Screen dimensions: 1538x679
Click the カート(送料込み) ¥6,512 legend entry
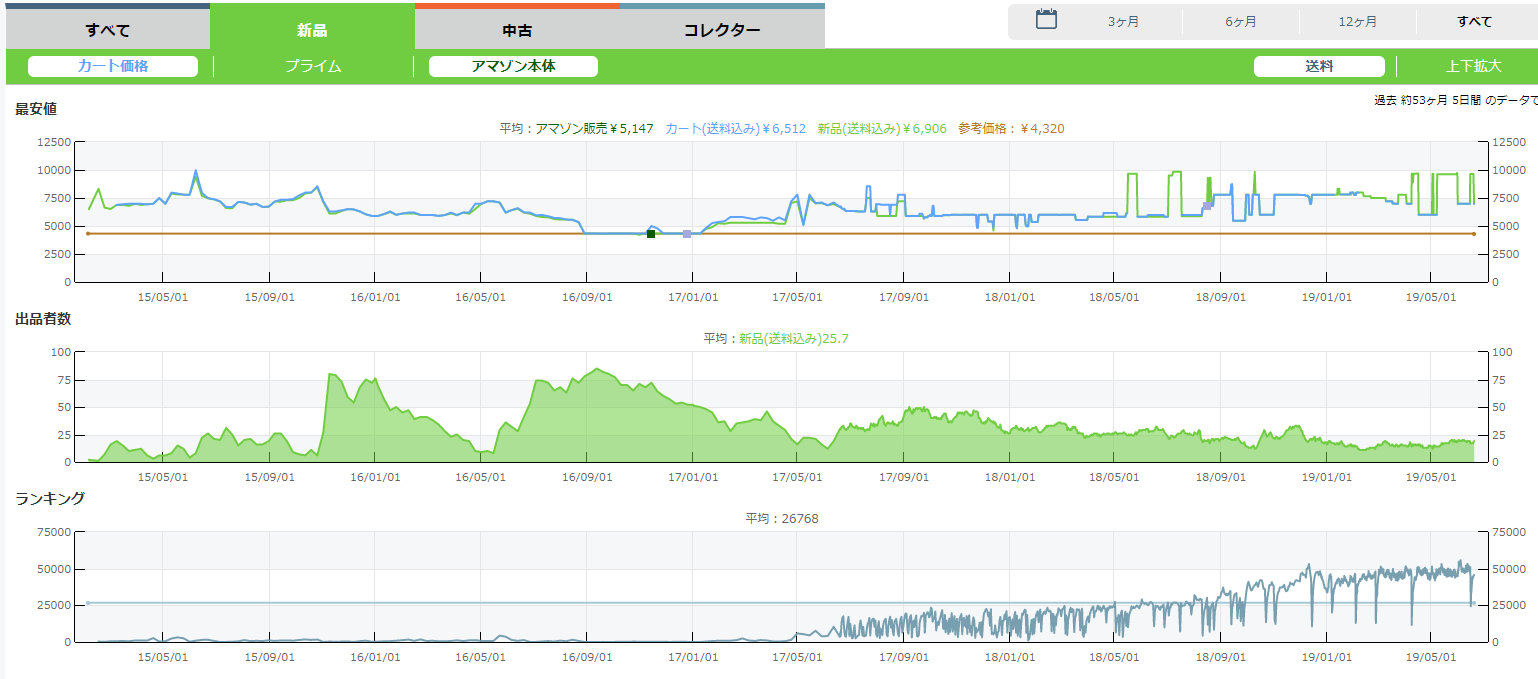tap(735, 128)
